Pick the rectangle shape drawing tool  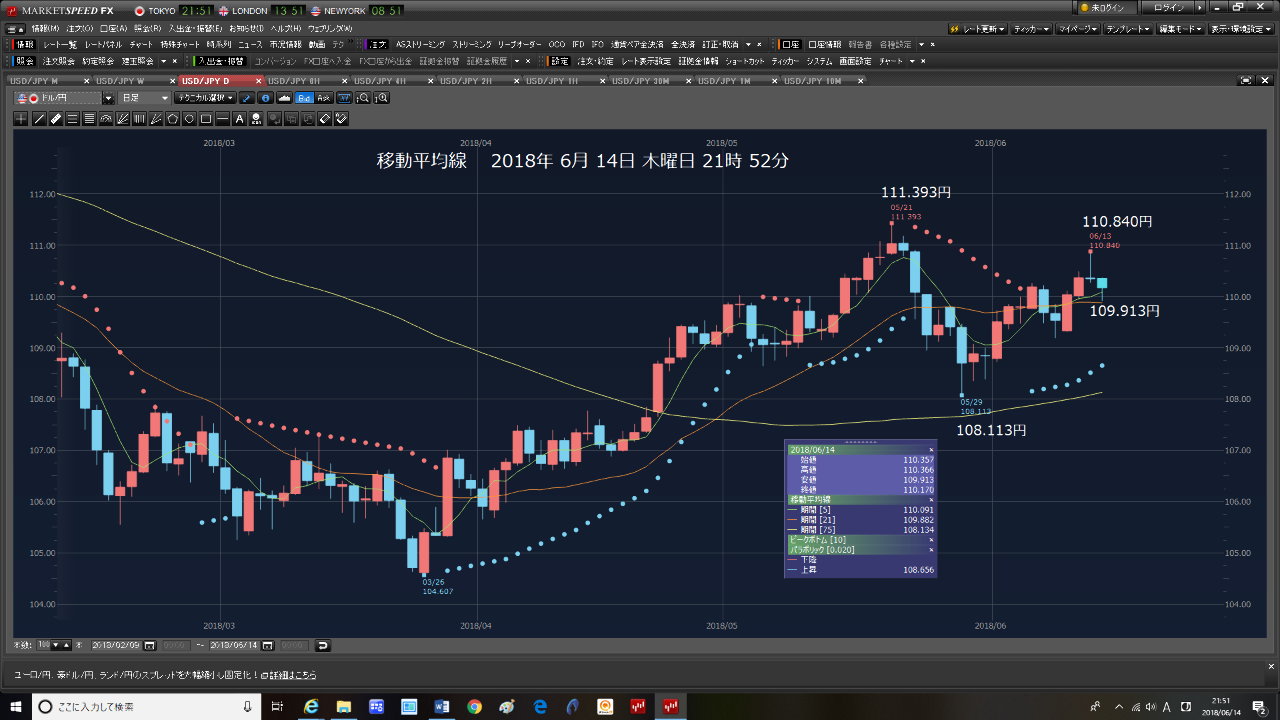click(205, 119)
